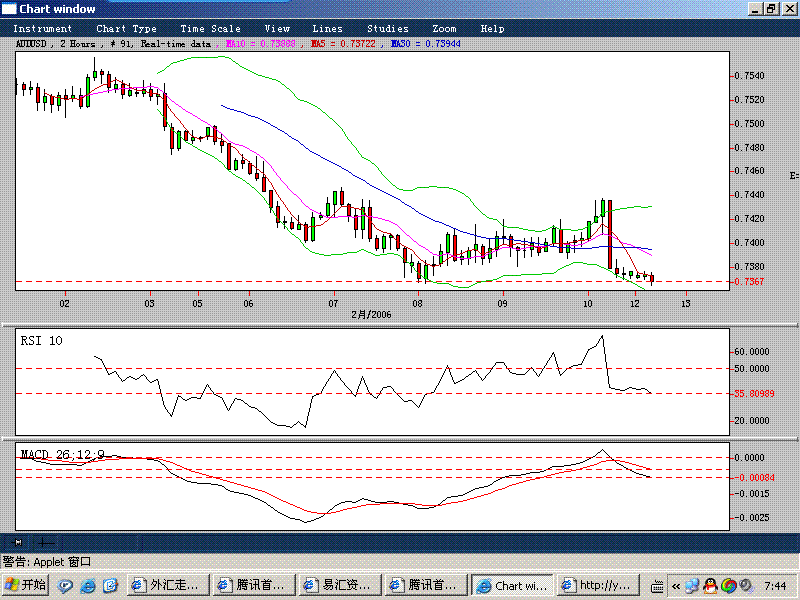Open the View menu
The width and height of the screenshot is (800, 600).
pyautogui.click(x=277, y=29)
